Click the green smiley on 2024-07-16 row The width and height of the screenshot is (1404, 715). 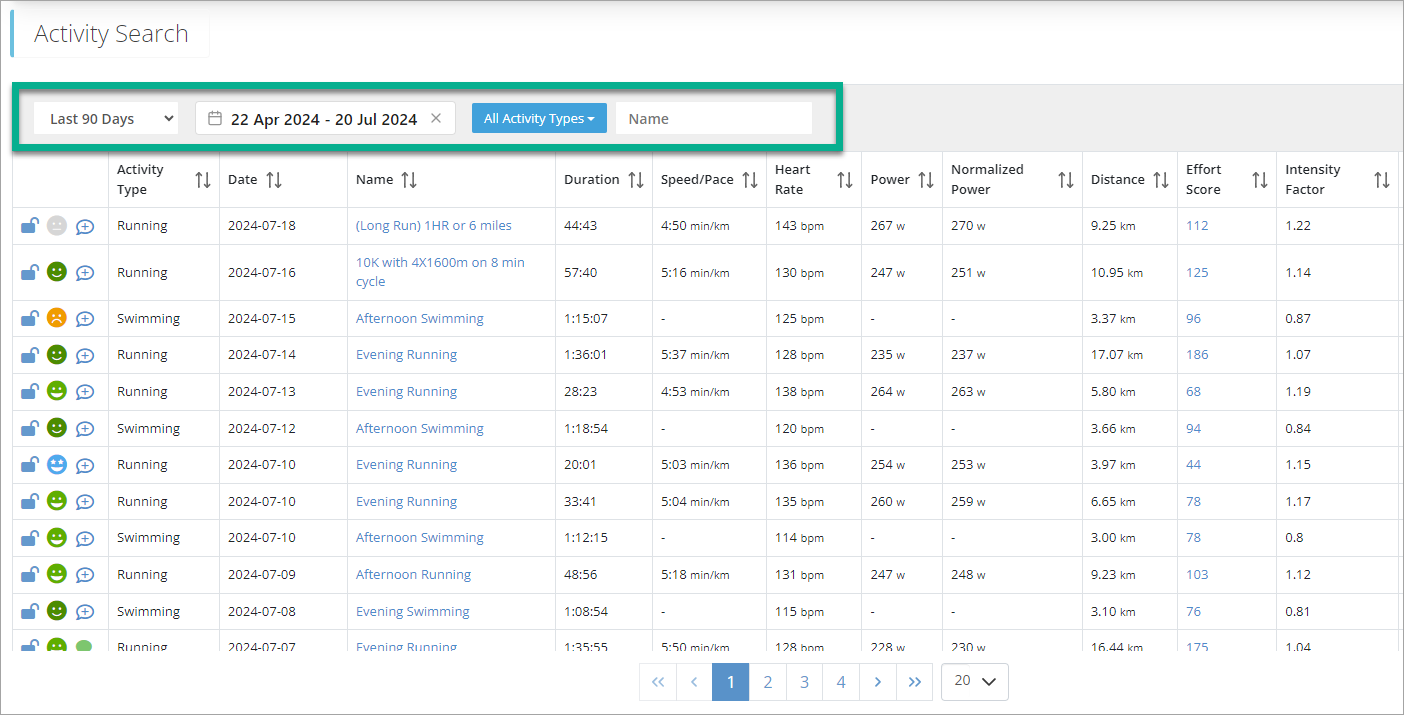click(x=57, y=272)
